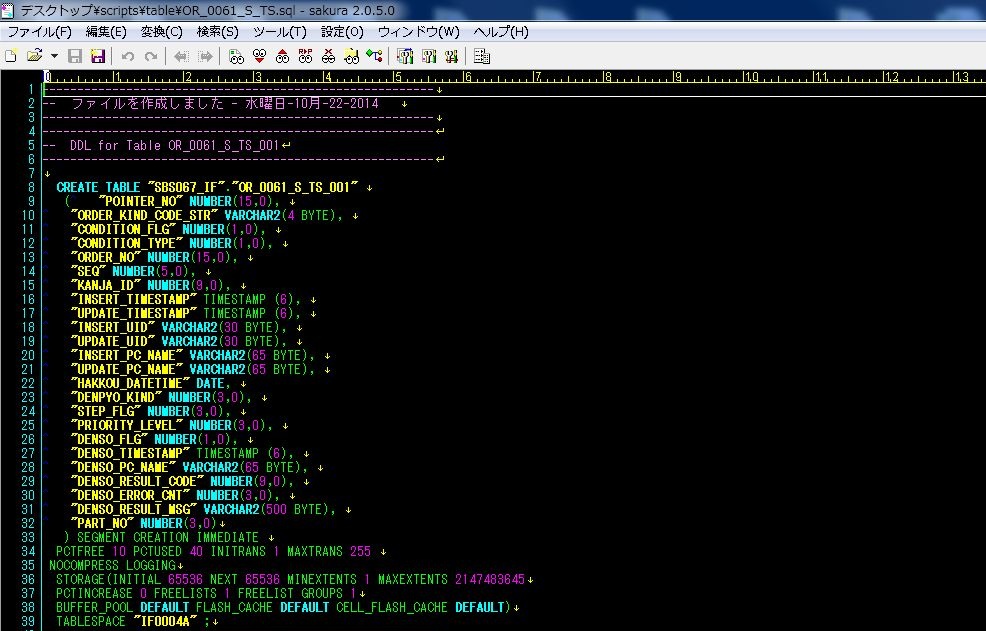The image size is (986, 631).
Task: Expand the 設定(O) menu
Action: 342,31
